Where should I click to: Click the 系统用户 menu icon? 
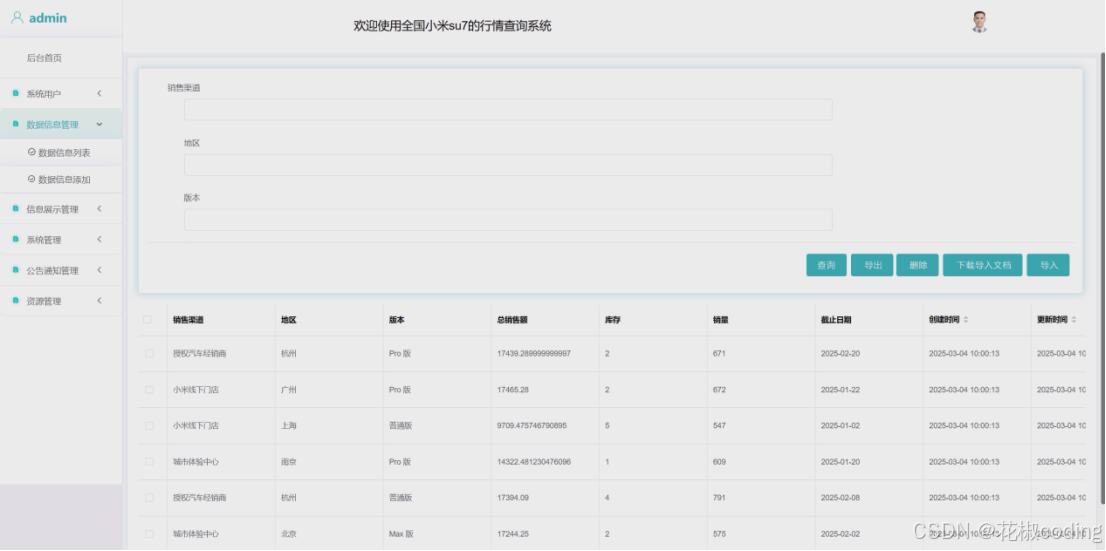pos(16,93)
